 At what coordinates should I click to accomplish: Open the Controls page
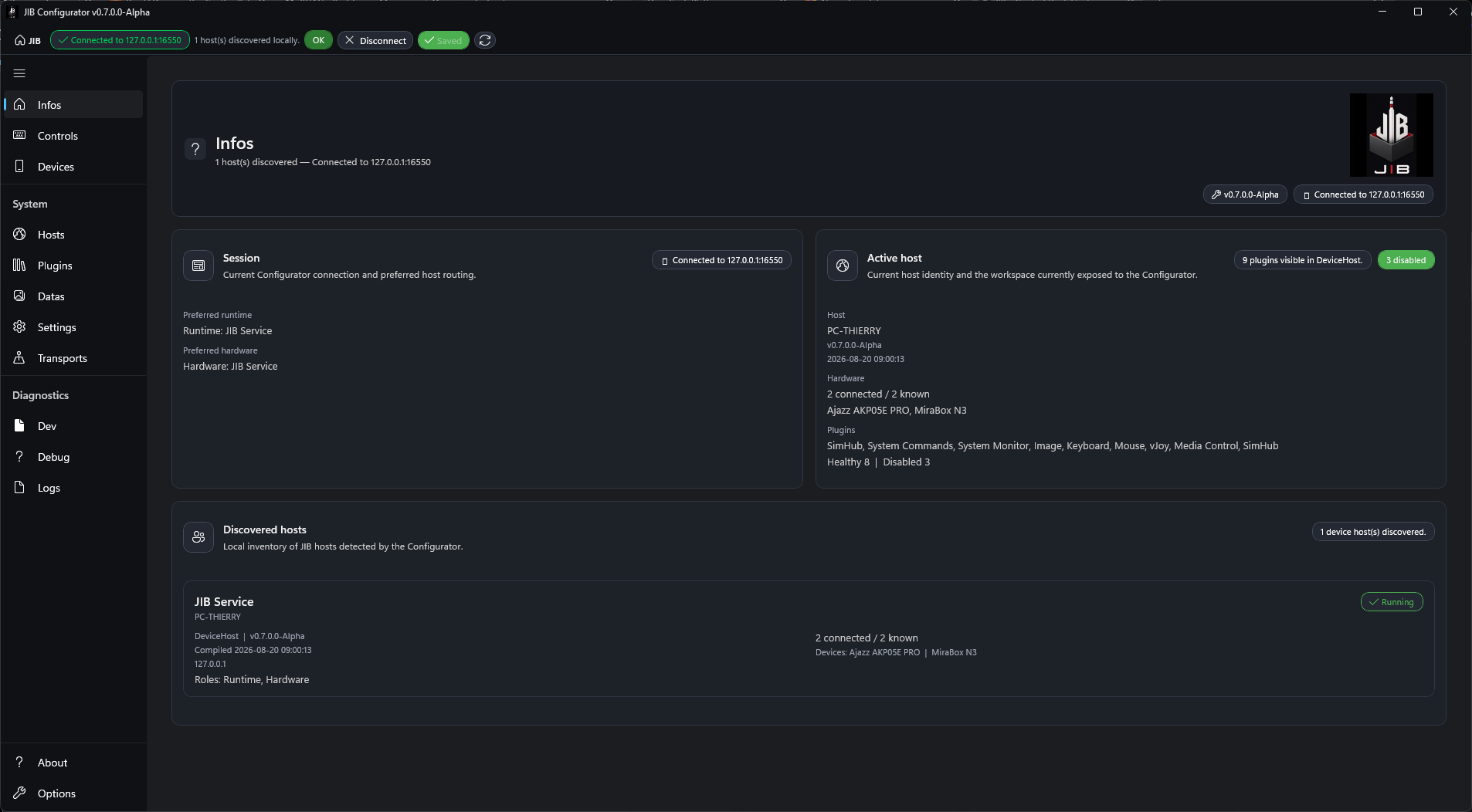click(x=73, y=136)
